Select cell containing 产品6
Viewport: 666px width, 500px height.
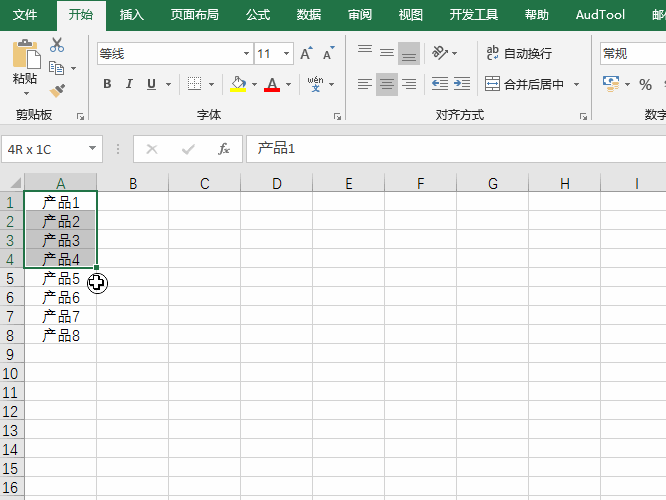pos(60,297)
